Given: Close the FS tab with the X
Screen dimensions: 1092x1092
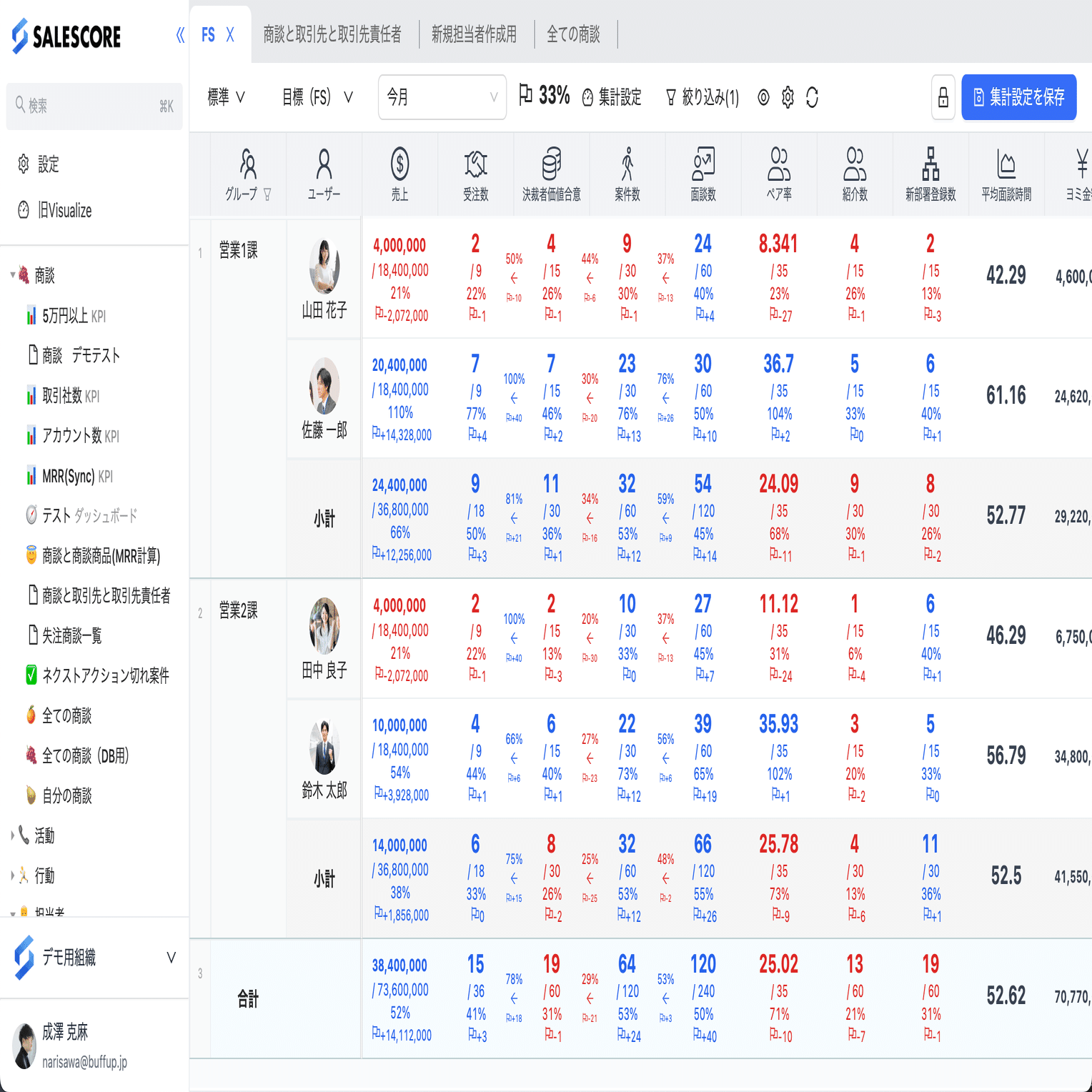Looking at the screenshot, I should point(230,35).
